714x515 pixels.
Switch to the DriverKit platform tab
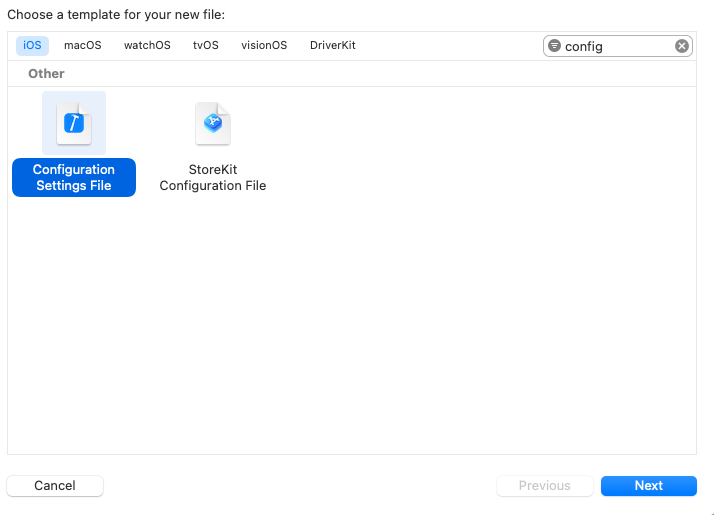coord(332,46)
